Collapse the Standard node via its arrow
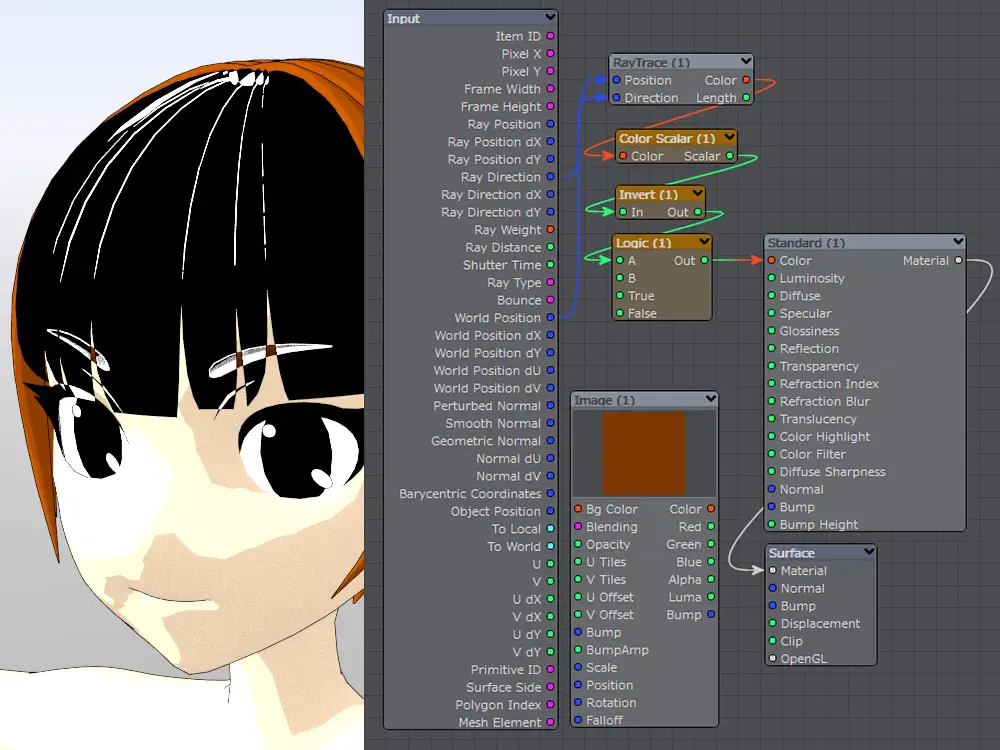1000x750 pixels. pos(958,242)
